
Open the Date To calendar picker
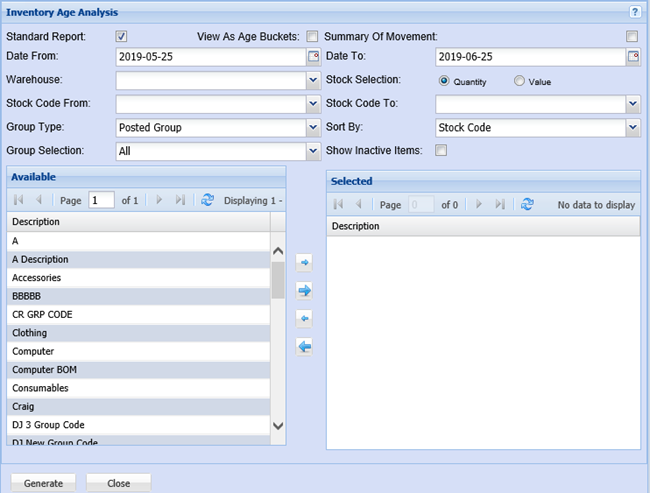pyautogui.click(x=632, y=56)
